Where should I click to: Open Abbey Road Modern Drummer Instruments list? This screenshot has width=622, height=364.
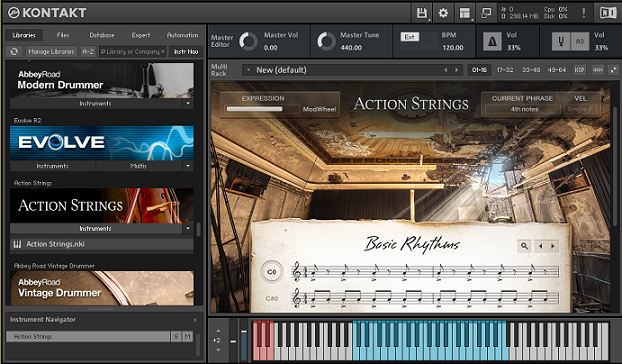click(x=96, y=103)
